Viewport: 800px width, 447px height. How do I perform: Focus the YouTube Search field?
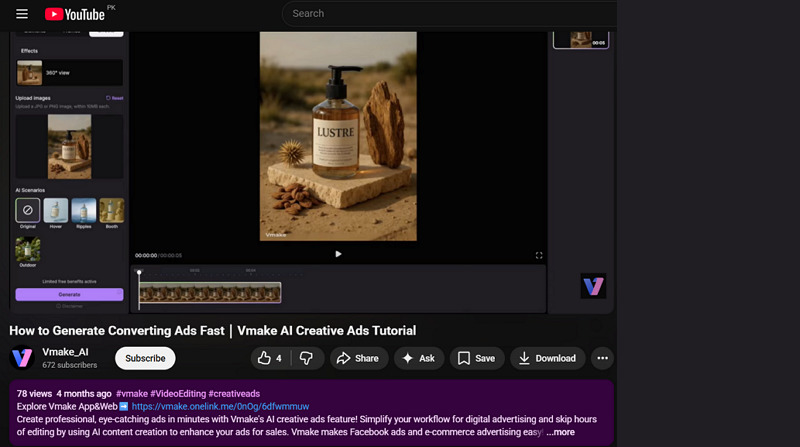(449, 14)
